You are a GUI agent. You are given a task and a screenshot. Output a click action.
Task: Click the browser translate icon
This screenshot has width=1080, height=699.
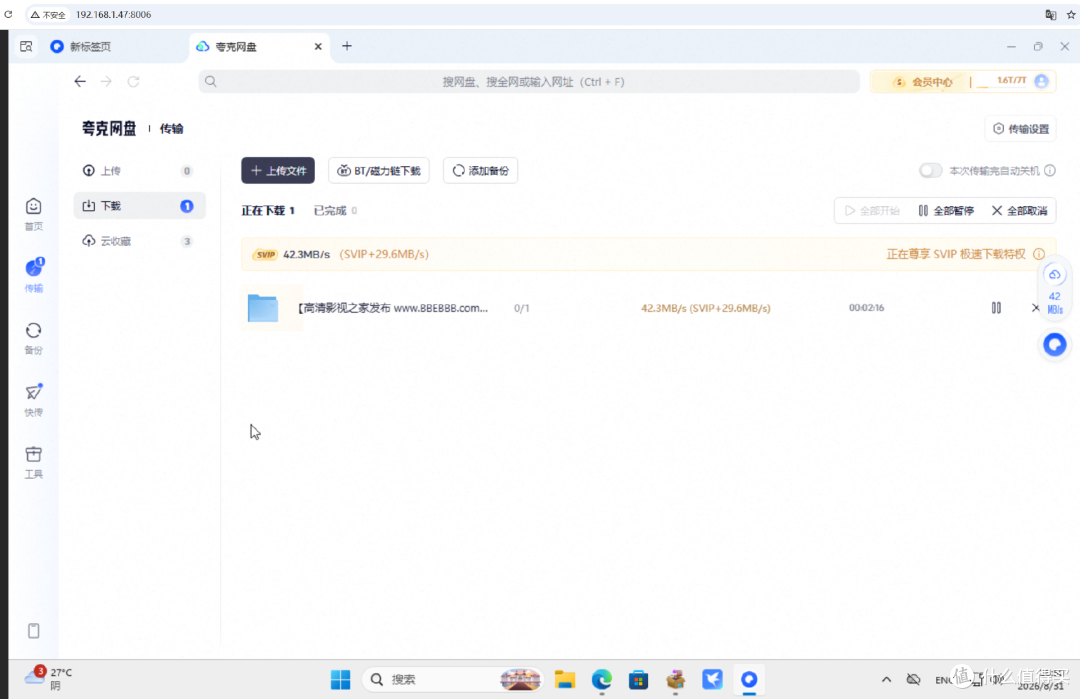(x=1050, y=14)
